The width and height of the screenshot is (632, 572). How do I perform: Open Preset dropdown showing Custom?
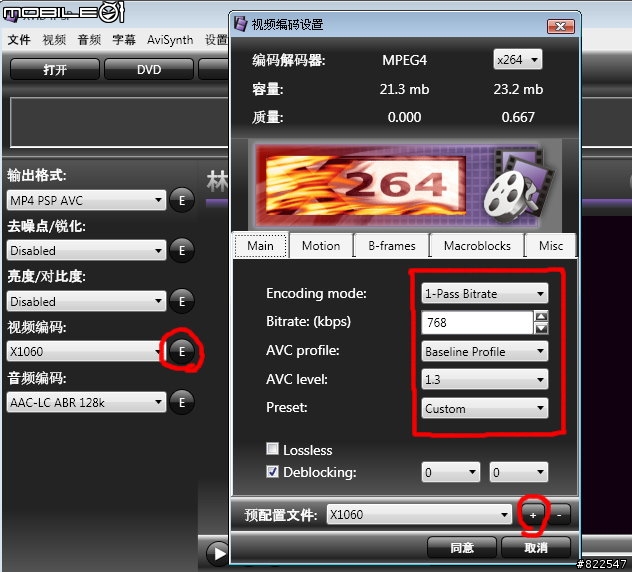[484, 409]
